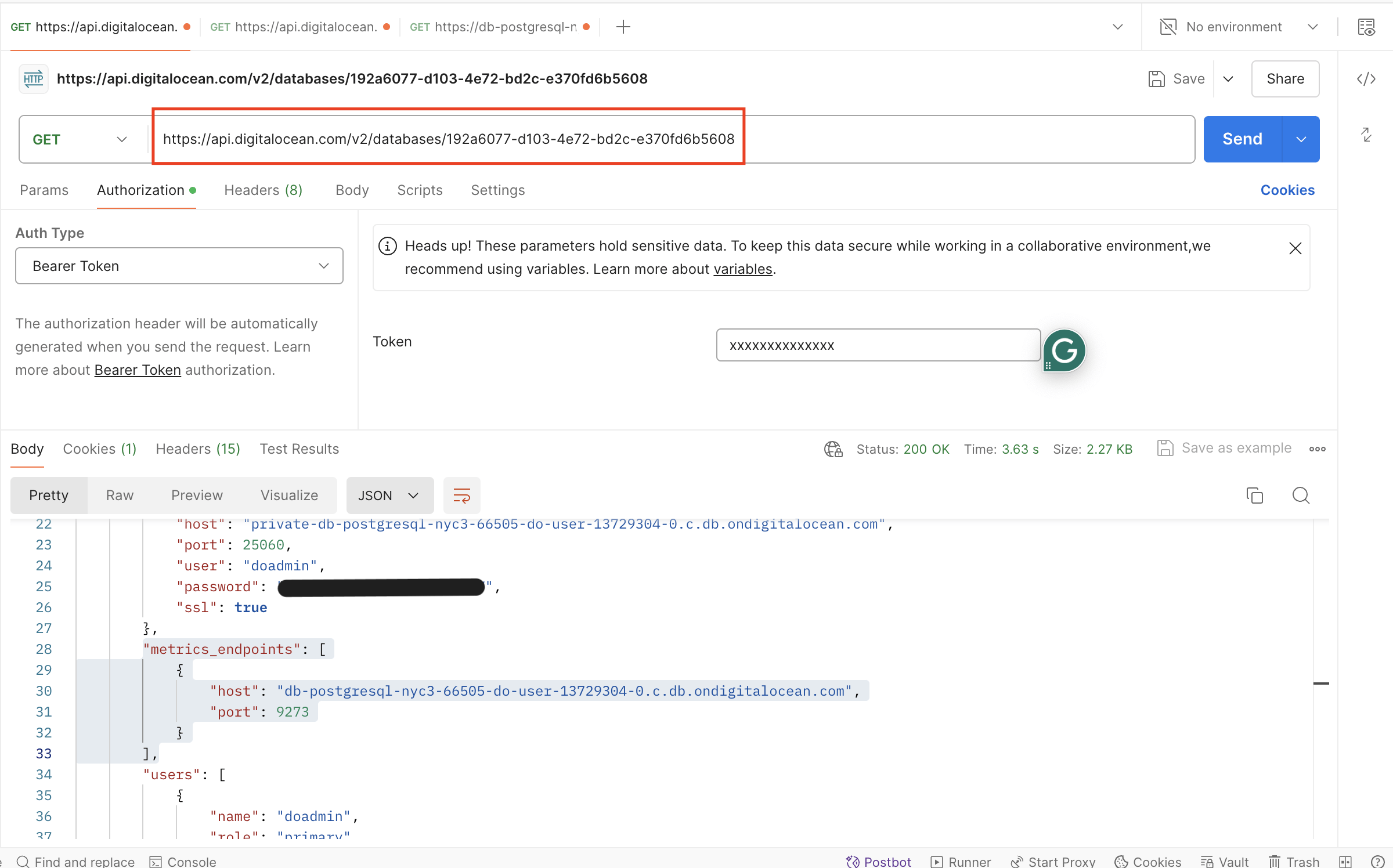Click the info icon in warning banner
1393x868 pixels.
[x=388, y=246]
